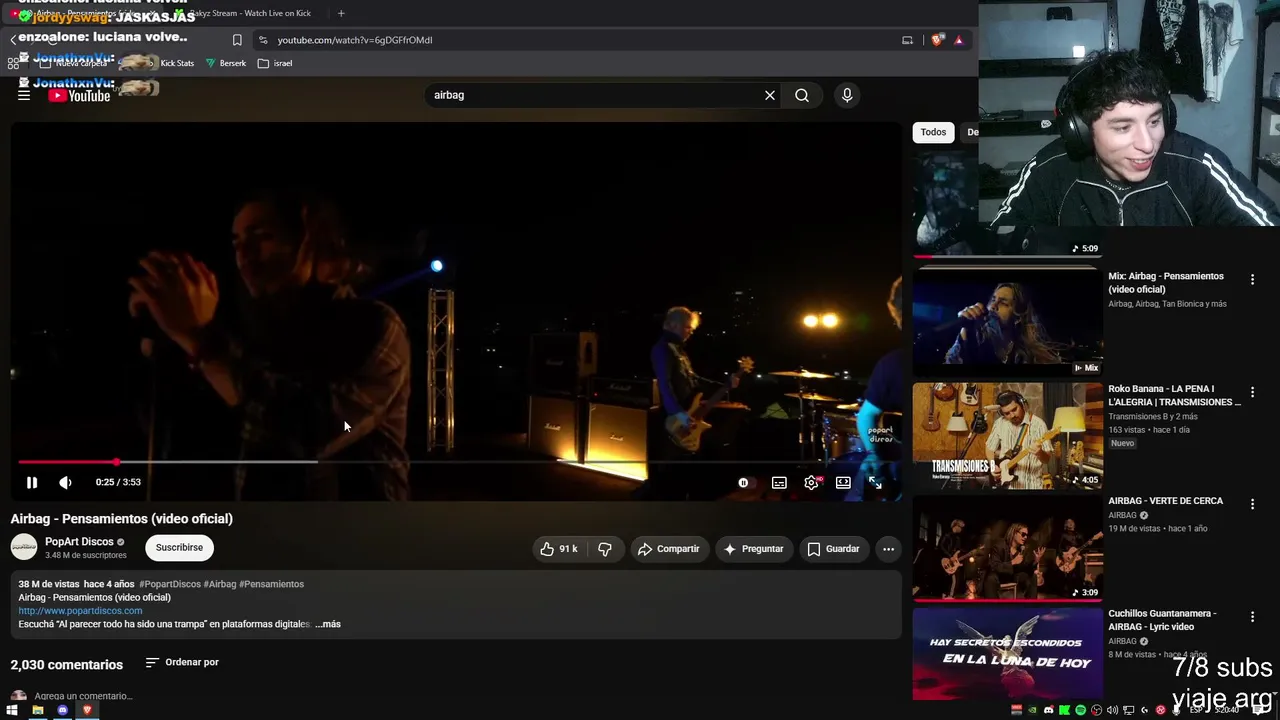This screenshot has height=720, width=1280.
Task: Mute the video volume
Action: 65,482
